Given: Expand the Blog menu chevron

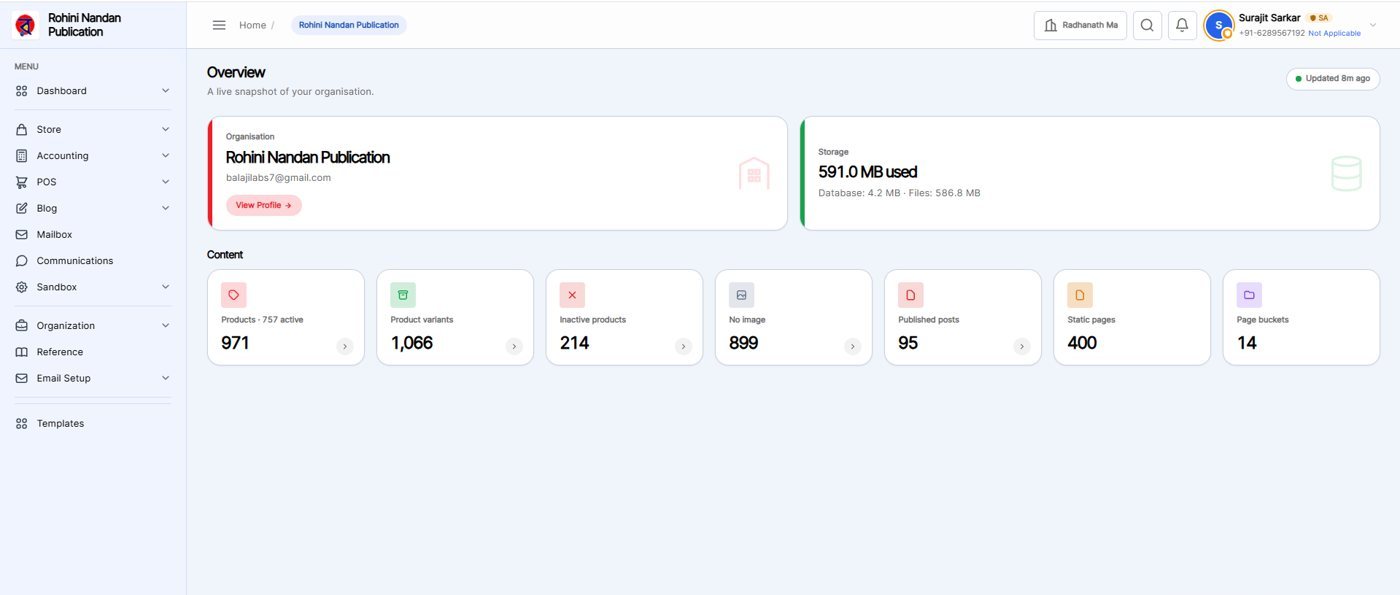Looking at the screenshot, I should (166, 208).
